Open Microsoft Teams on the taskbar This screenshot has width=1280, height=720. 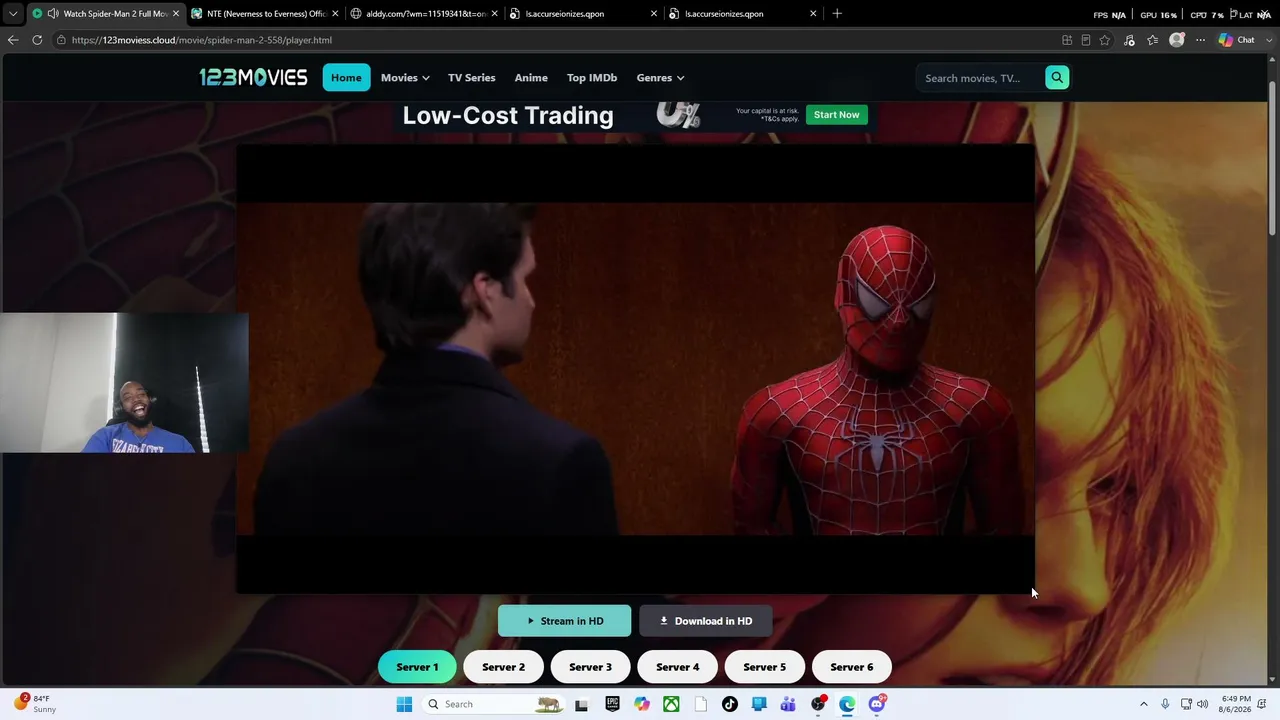[x=788, y=704]
